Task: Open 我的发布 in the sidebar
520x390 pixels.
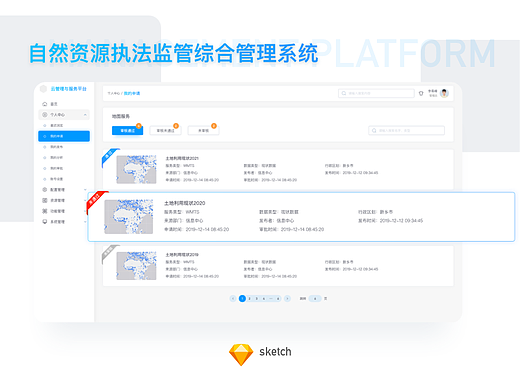Action: pos(56,147)
